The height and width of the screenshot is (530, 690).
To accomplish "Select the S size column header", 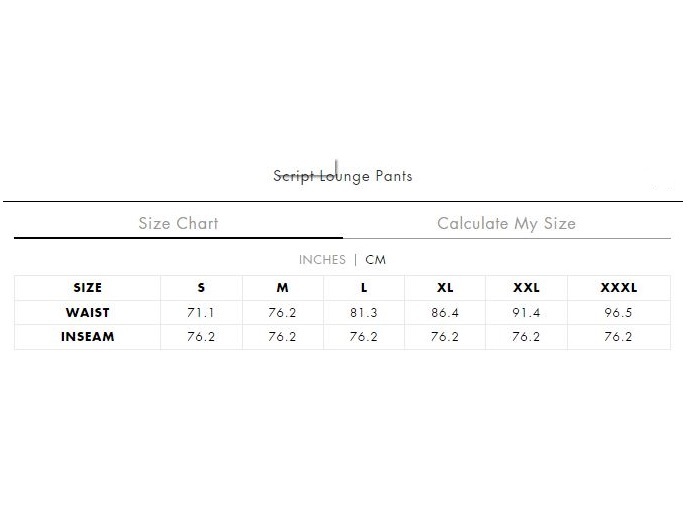I will (x=201, y=288).
